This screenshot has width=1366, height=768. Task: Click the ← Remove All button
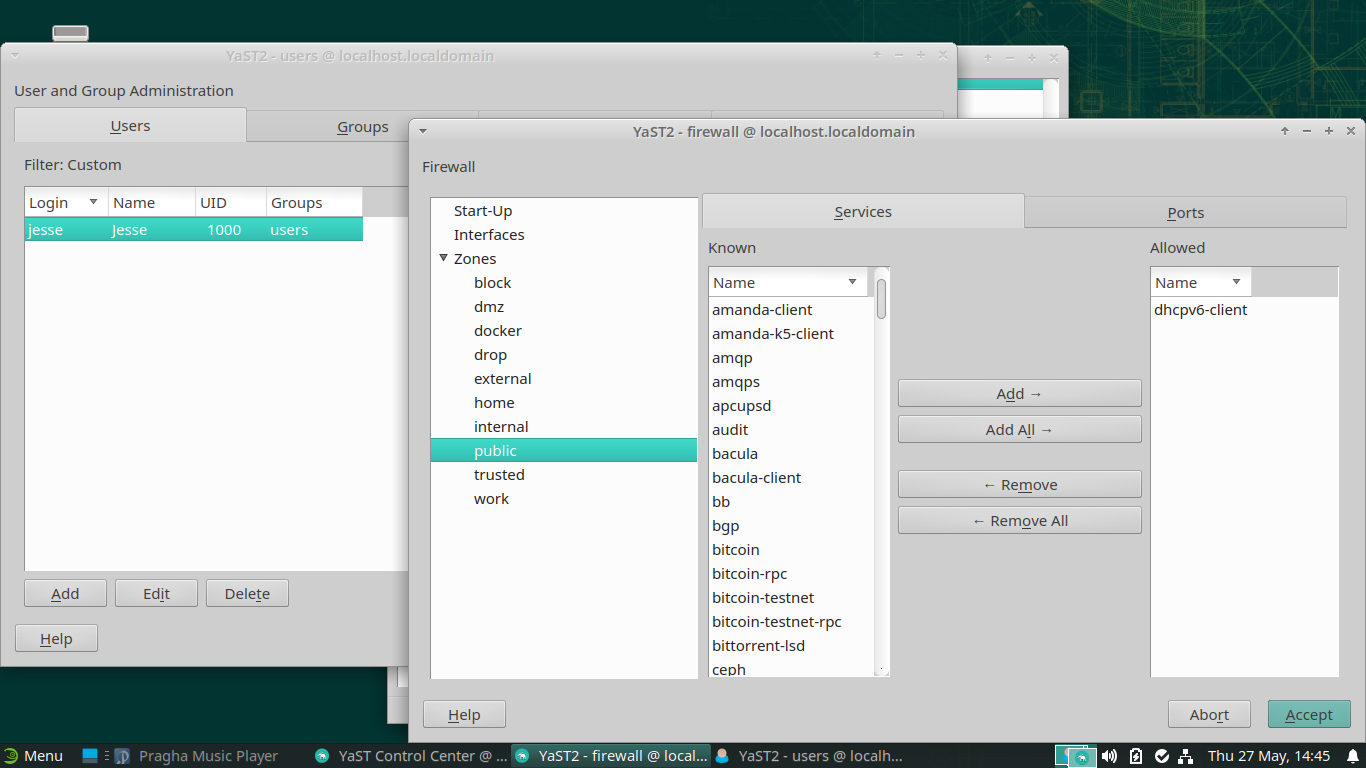[x=1019, y=520]
